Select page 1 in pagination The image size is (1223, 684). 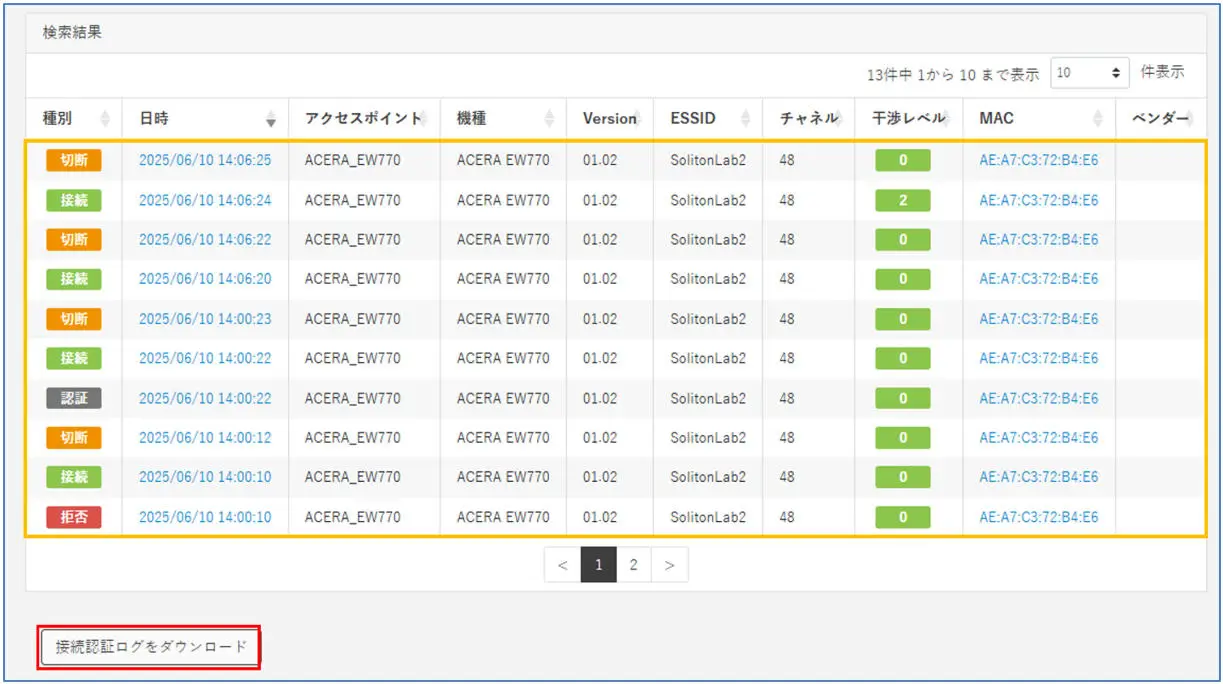point(598,565)
